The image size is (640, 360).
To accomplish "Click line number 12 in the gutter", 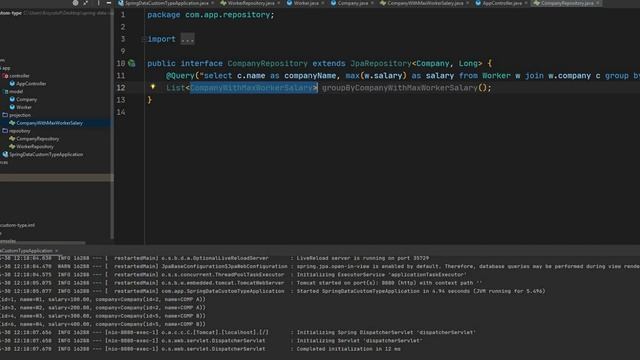I will point(121,88).
